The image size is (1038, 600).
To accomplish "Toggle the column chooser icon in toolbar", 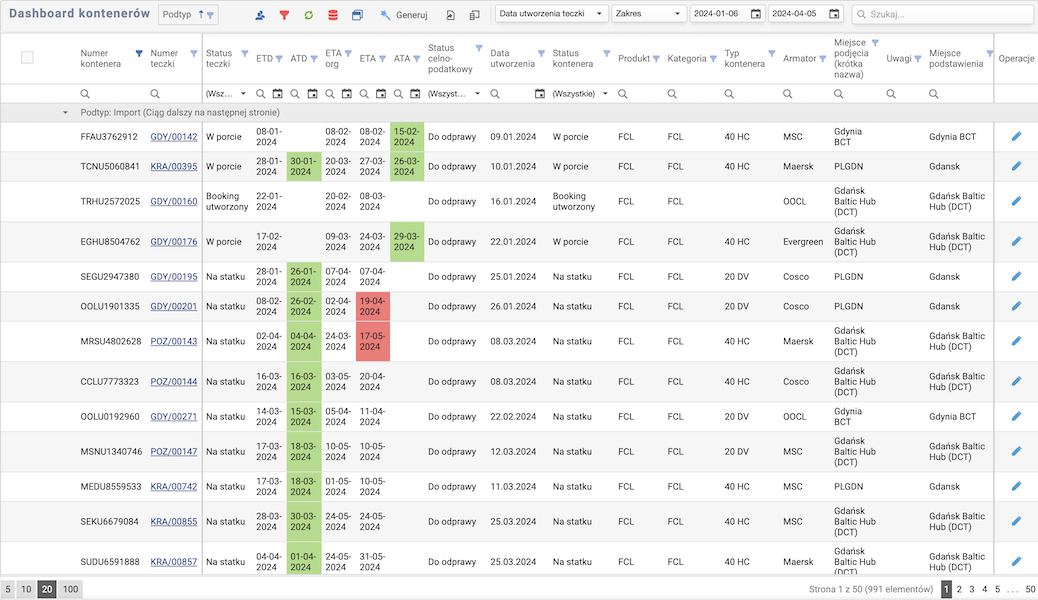I will tap(475, 15).
